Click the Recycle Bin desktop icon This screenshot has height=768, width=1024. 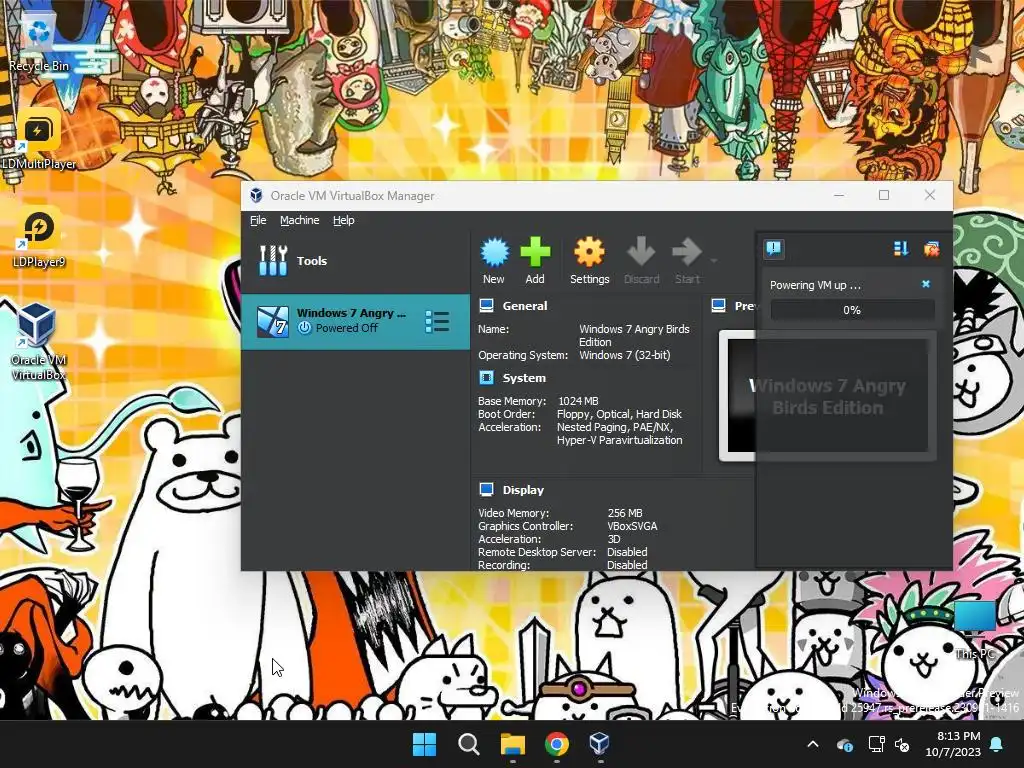pos(39,40)
